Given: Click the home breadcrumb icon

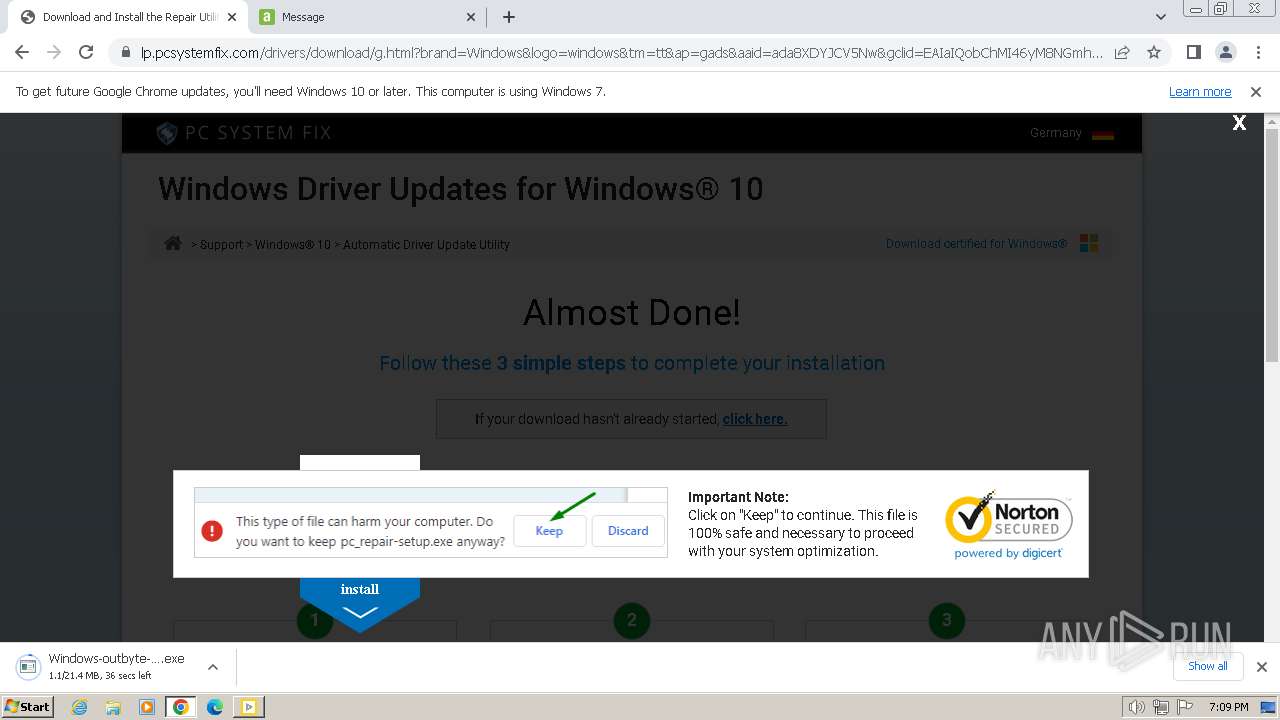Looking at the screenshot, I should pos(173,243).
